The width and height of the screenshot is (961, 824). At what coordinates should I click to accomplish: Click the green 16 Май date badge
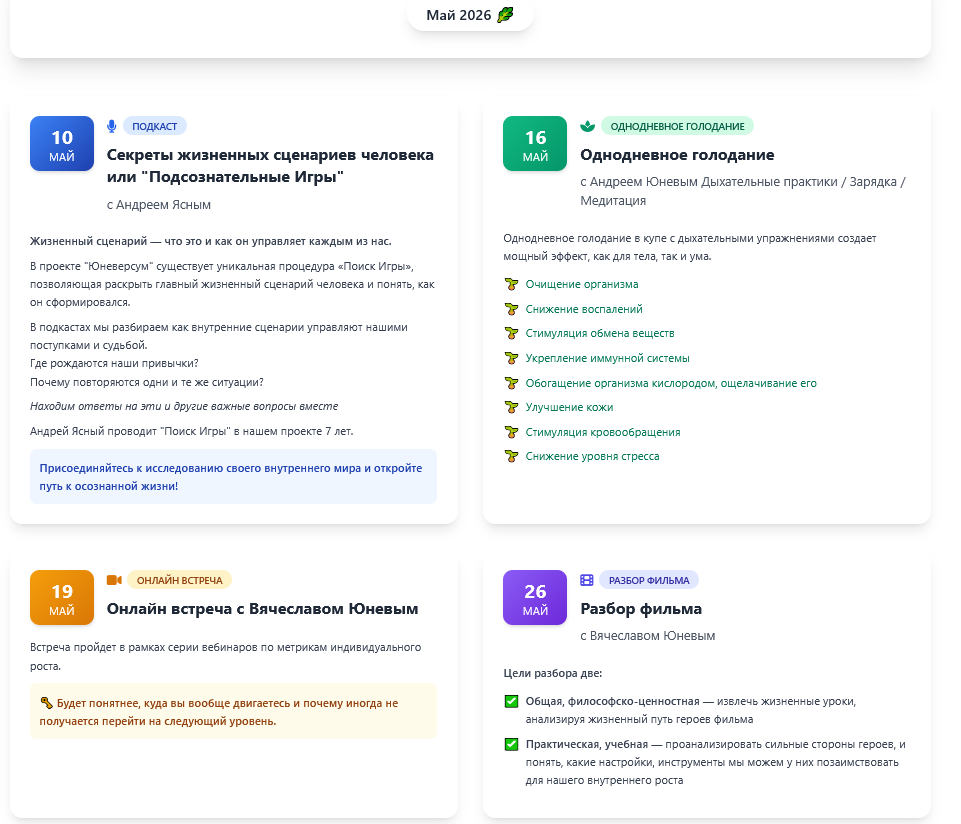click(x=535, y=144)
